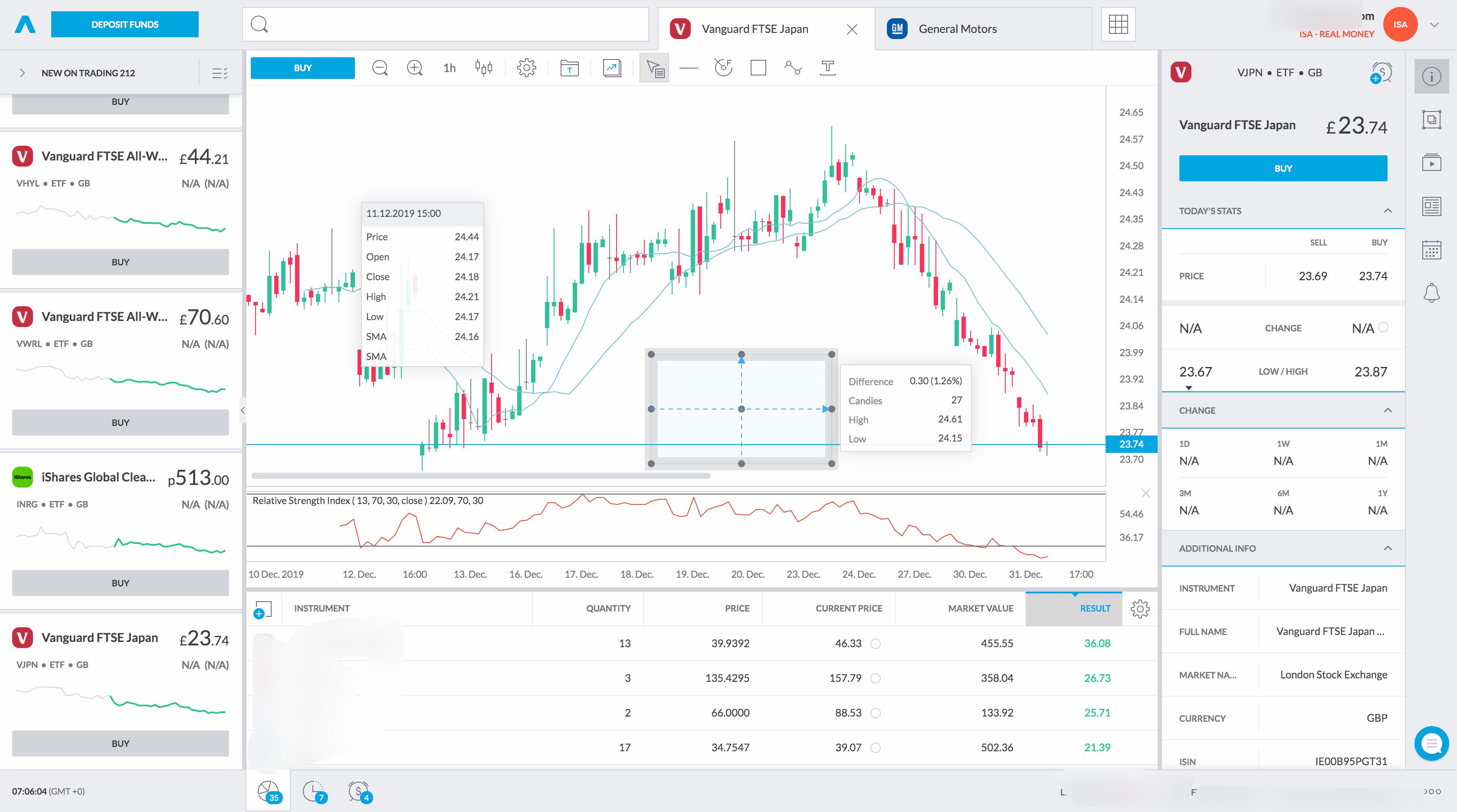Screen dimensions: 1457x812
Task: Switch to the General Motors tab
Action: [x=983, y=29]
